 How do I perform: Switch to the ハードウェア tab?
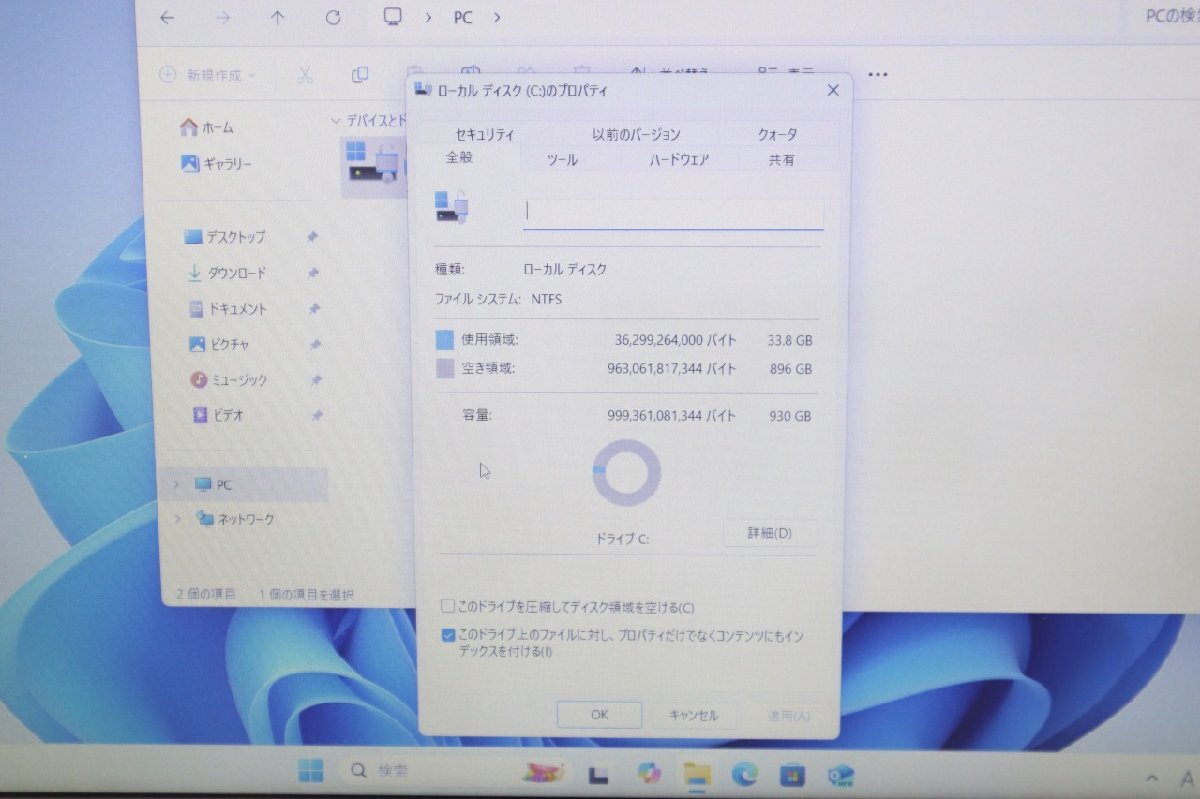pos(679,160)
